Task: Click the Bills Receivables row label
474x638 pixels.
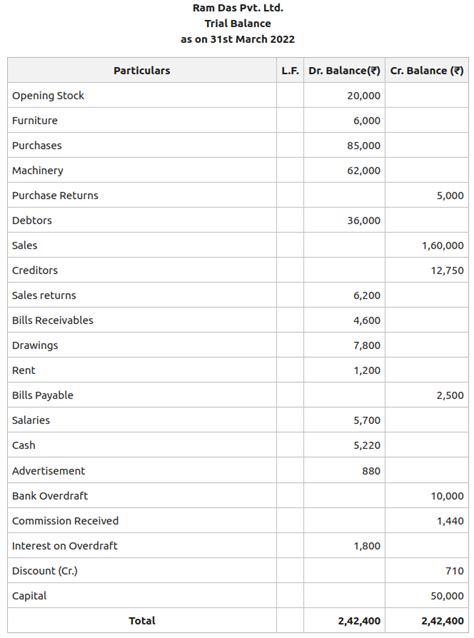Action: pos(52,320)
